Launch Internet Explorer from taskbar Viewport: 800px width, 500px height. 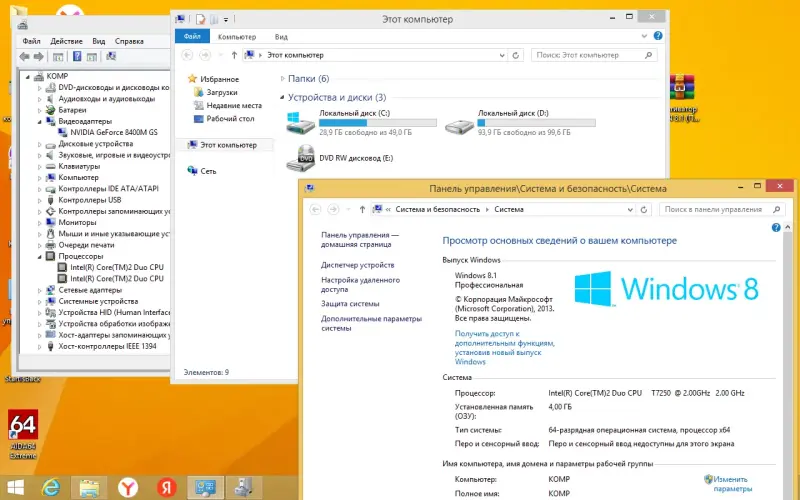(x=51, y=488)
